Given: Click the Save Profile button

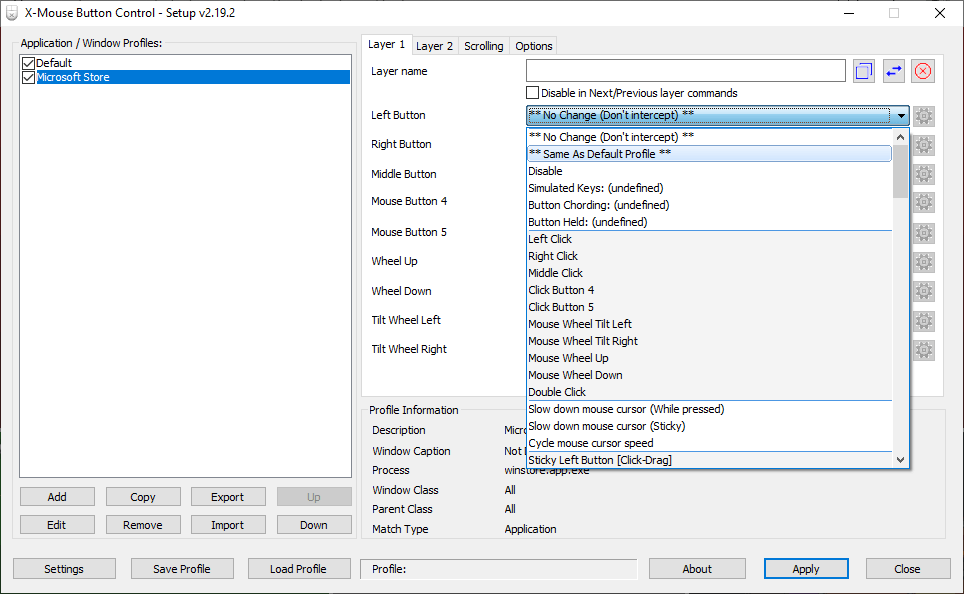Looking at the screenshot, I should (181, 569).
